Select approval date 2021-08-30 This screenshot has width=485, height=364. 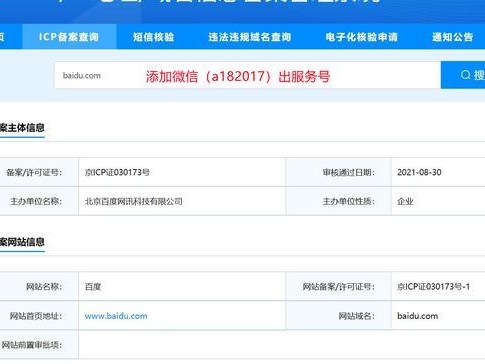coord(419,172)
